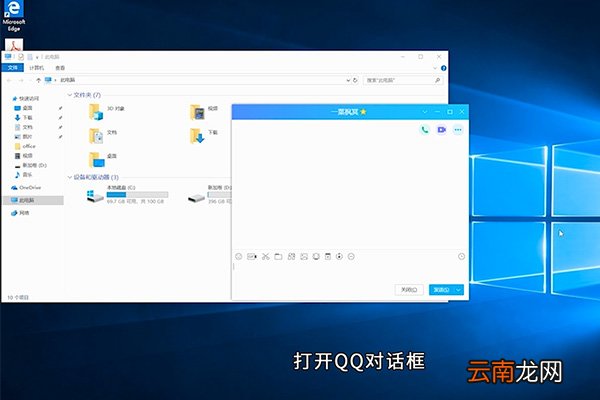The height and width of the screenshot is (400, 600).
Task: Refresh the File Explorer address bar
Action: (x=355, y=80)
